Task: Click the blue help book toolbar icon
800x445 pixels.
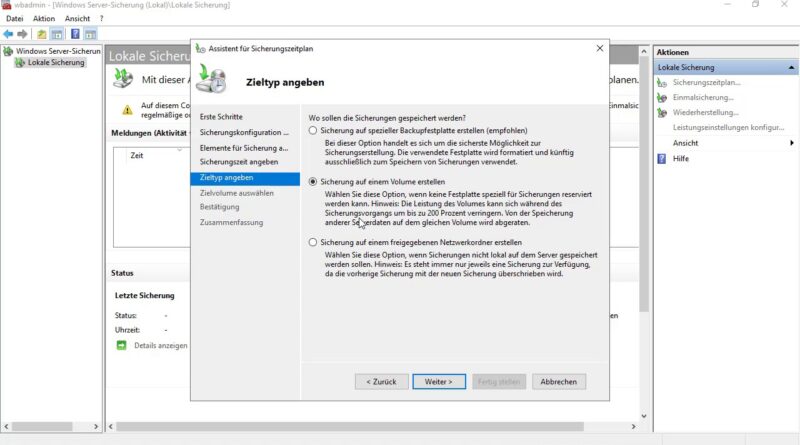Action: pyautogui.click(x=75, y=34)
